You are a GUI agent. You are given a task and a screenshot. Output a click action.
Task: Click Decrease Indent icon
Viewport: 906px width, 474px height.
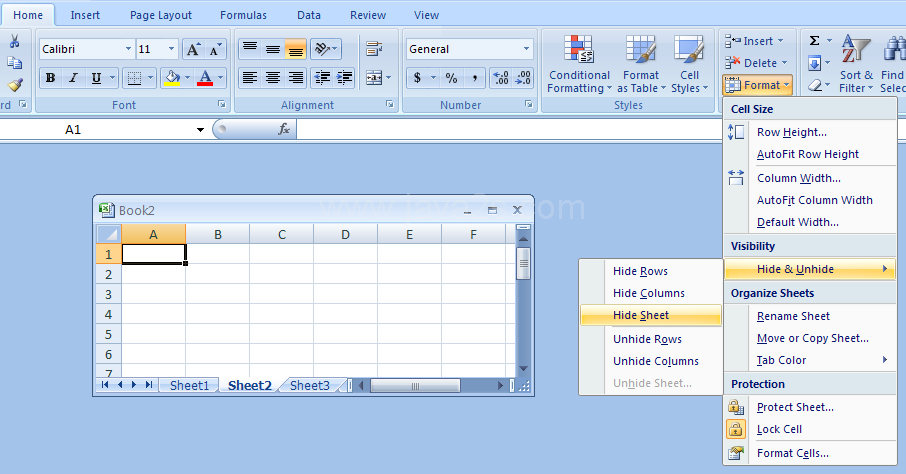point(322,77)
